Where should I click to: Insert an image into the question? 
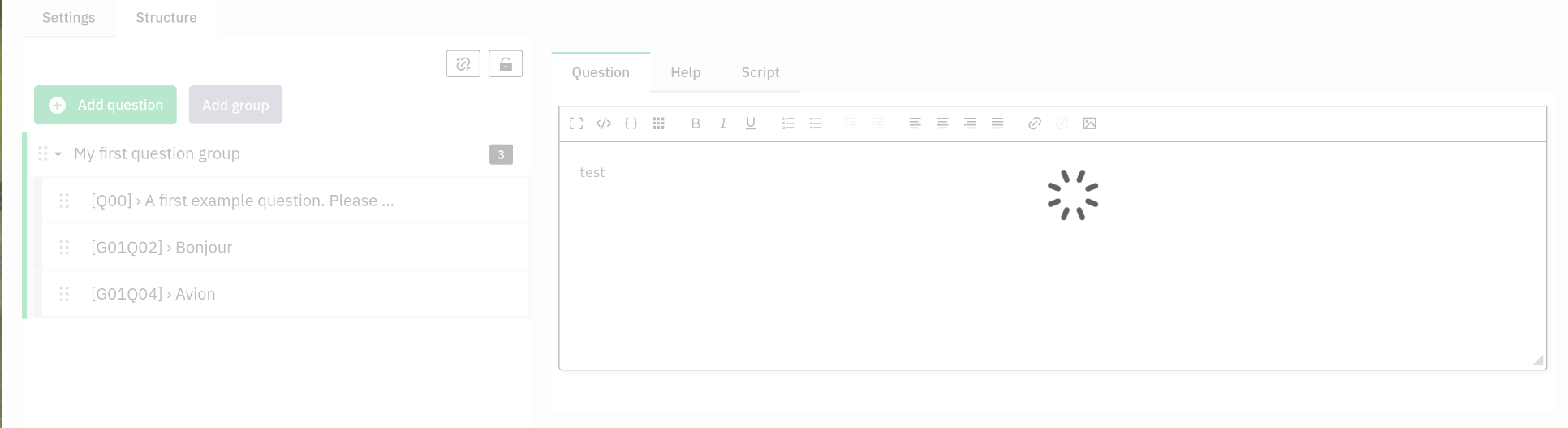1090,123
